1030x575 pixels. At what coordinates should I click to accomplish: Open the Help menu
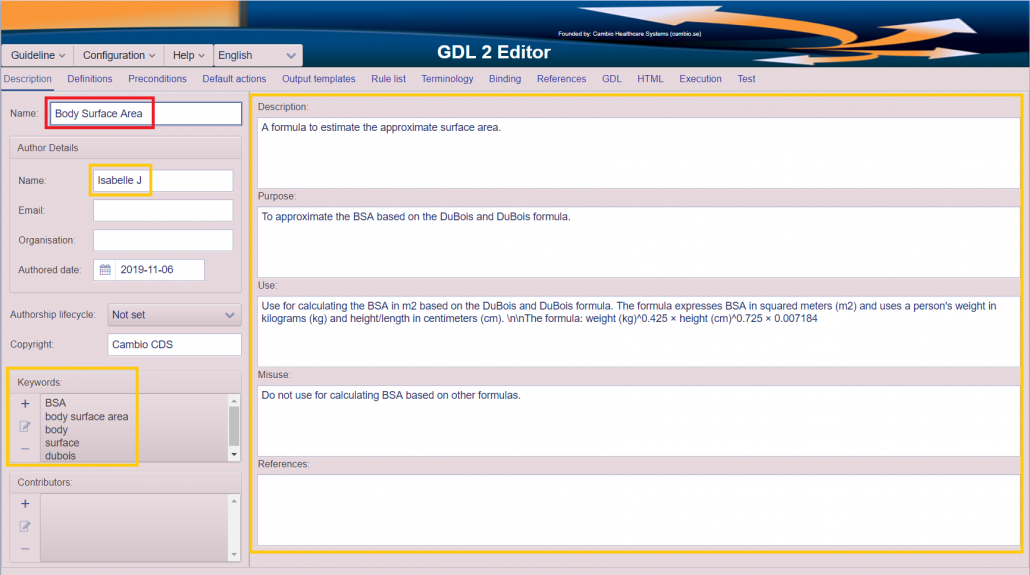(189, 55)
